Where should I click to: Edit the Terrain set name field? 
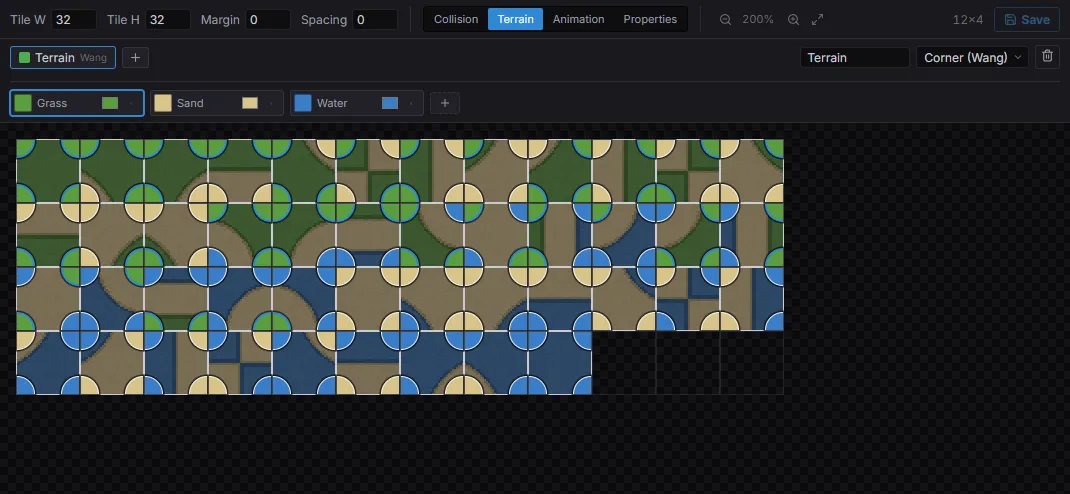[854, 57]
